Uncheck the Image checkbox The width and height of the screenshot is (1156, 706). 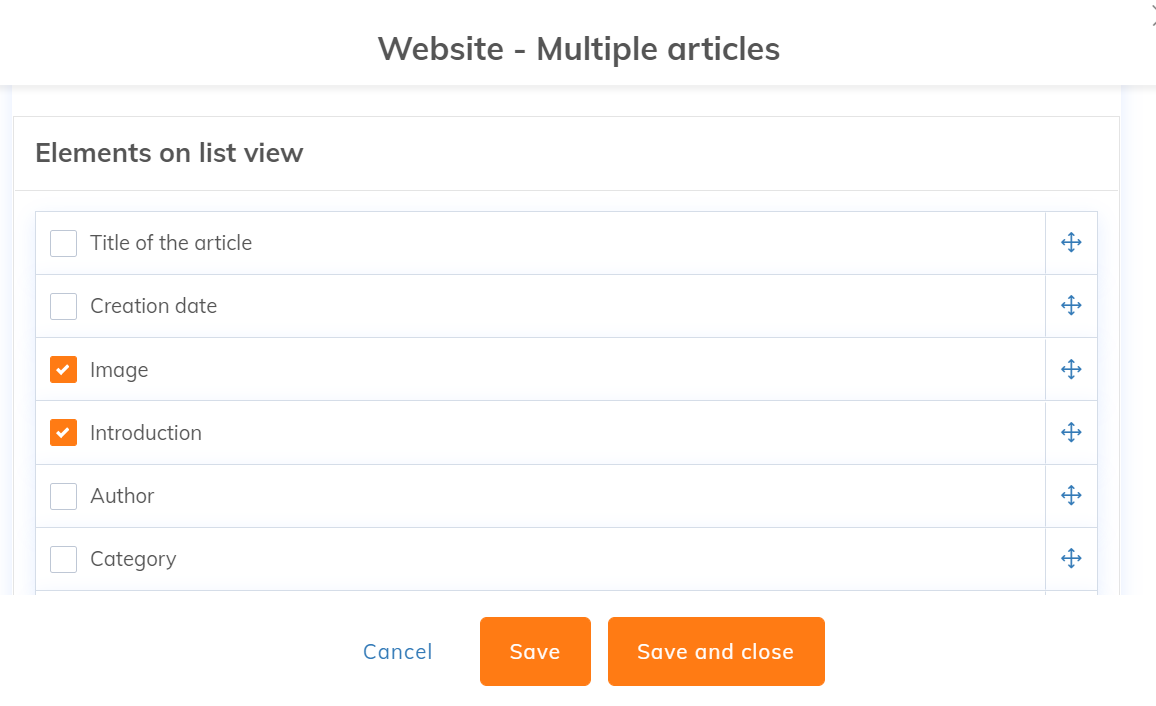[x=64, y=370]
